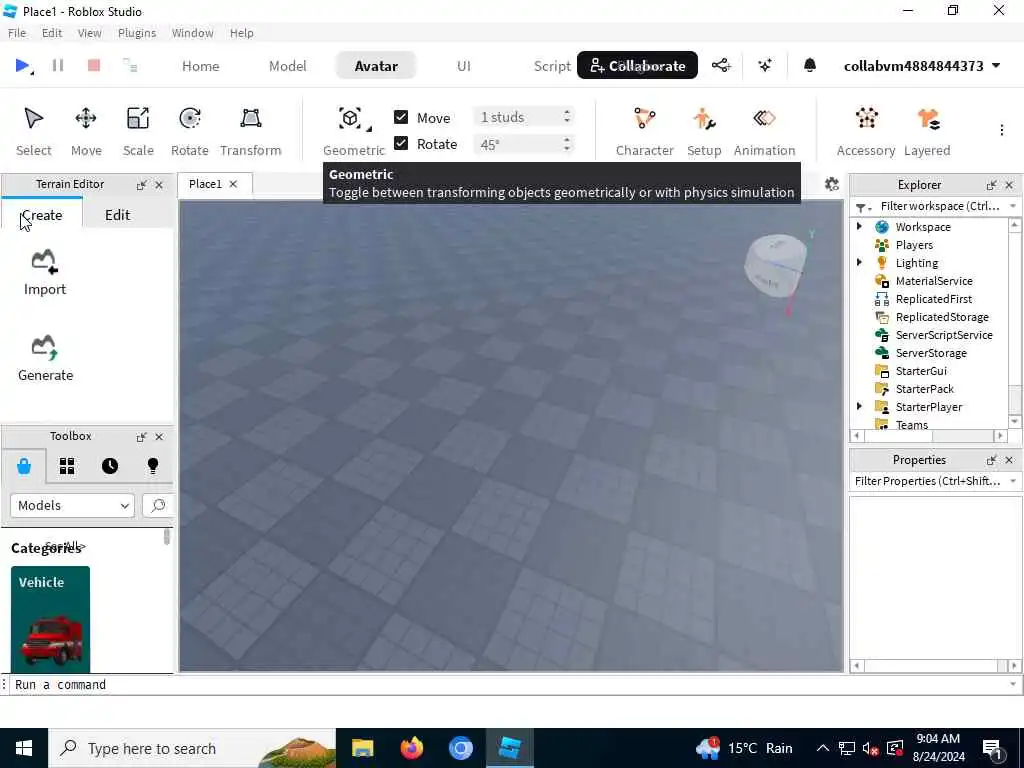Screen dimensions: 1024x768
Task: Uncheck the Move snapping checkbox
Action: pyautogui.click(x=401, y=117)
